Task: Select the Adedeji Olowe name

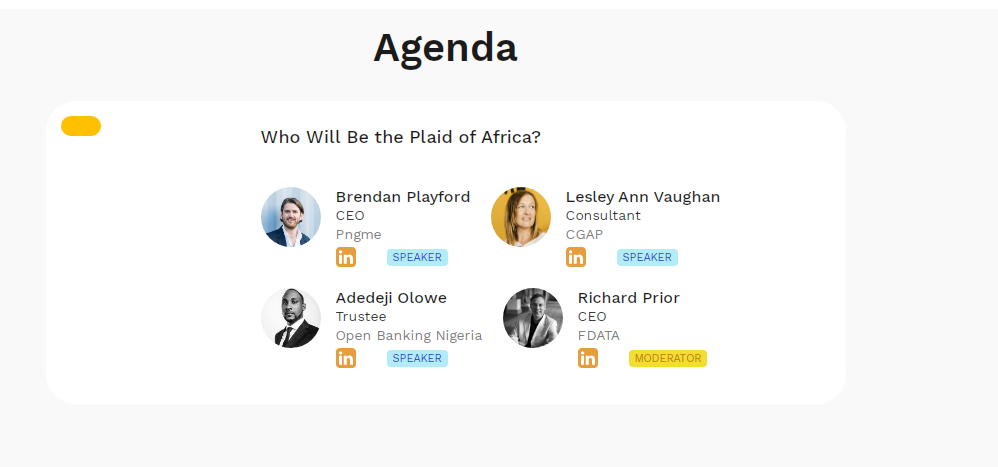Action: [391, 298]
